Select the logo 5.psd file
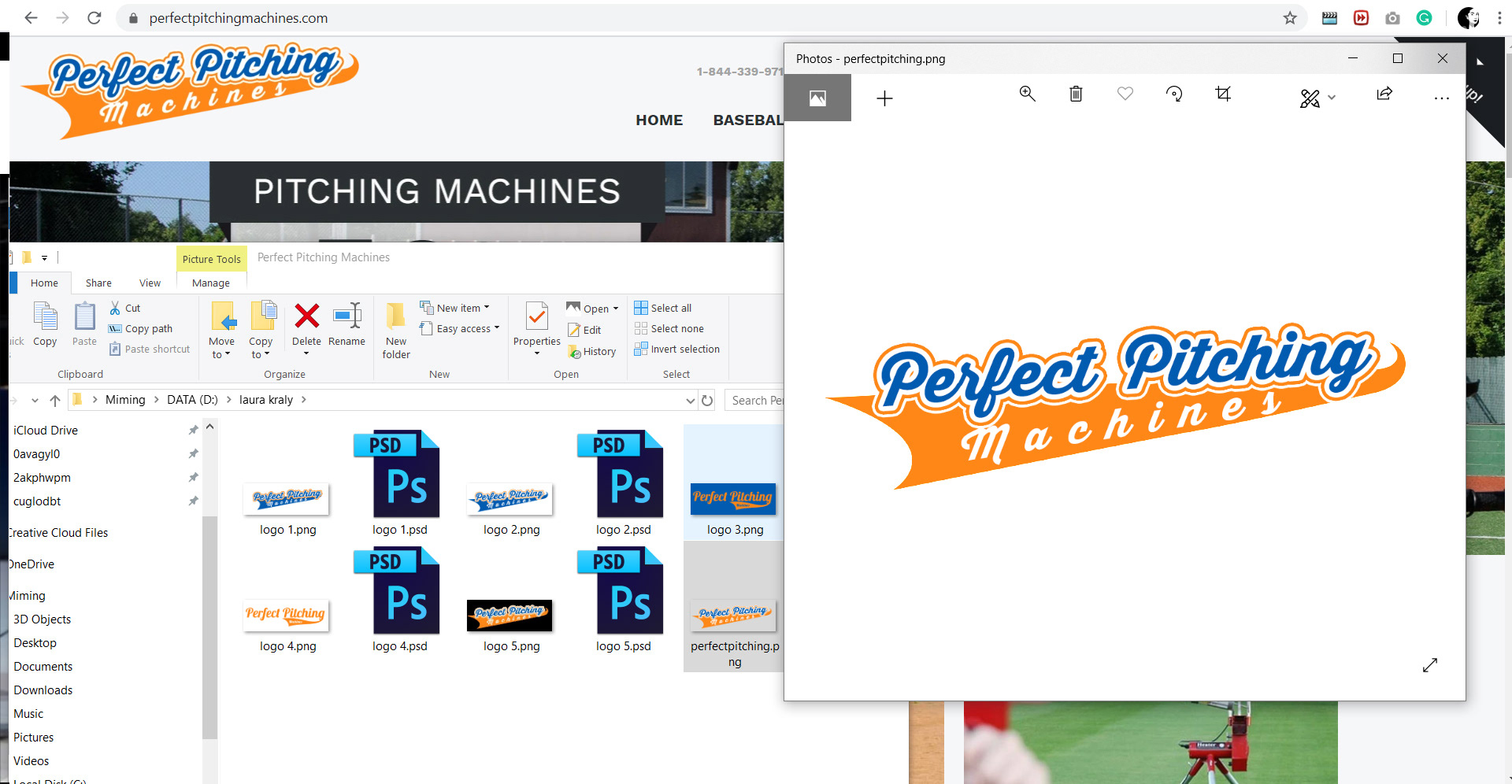This screenshot has height=784, width=1512. [623, 601]
